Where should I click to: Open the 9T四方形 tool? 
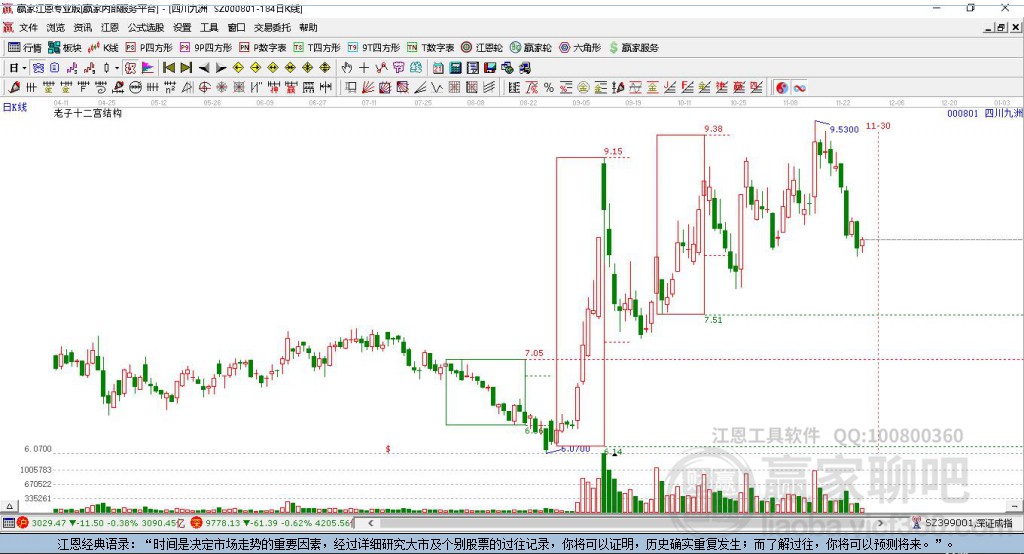[374, 48]
